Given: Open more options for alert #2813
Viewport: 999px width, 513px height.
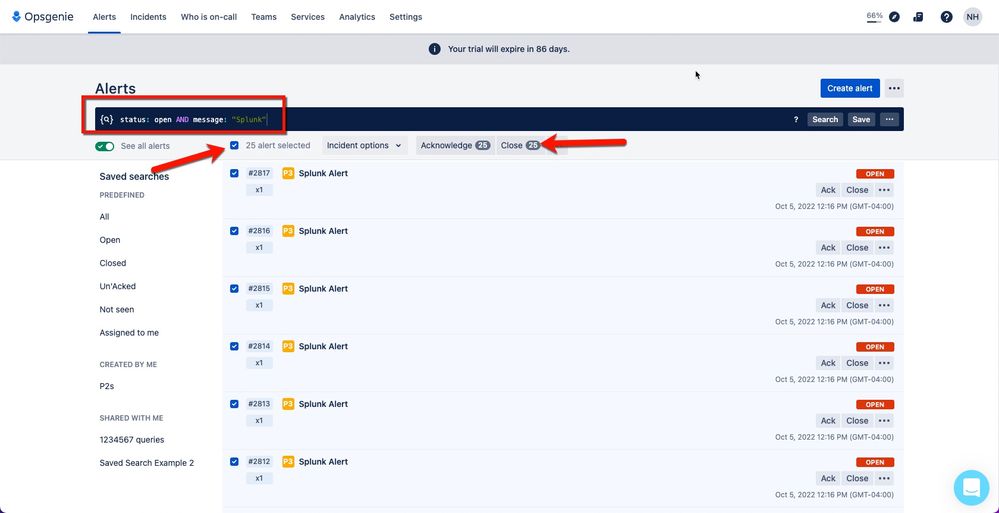Looking at the screenshot, I should pyautogui.click(x=884, y=421).
